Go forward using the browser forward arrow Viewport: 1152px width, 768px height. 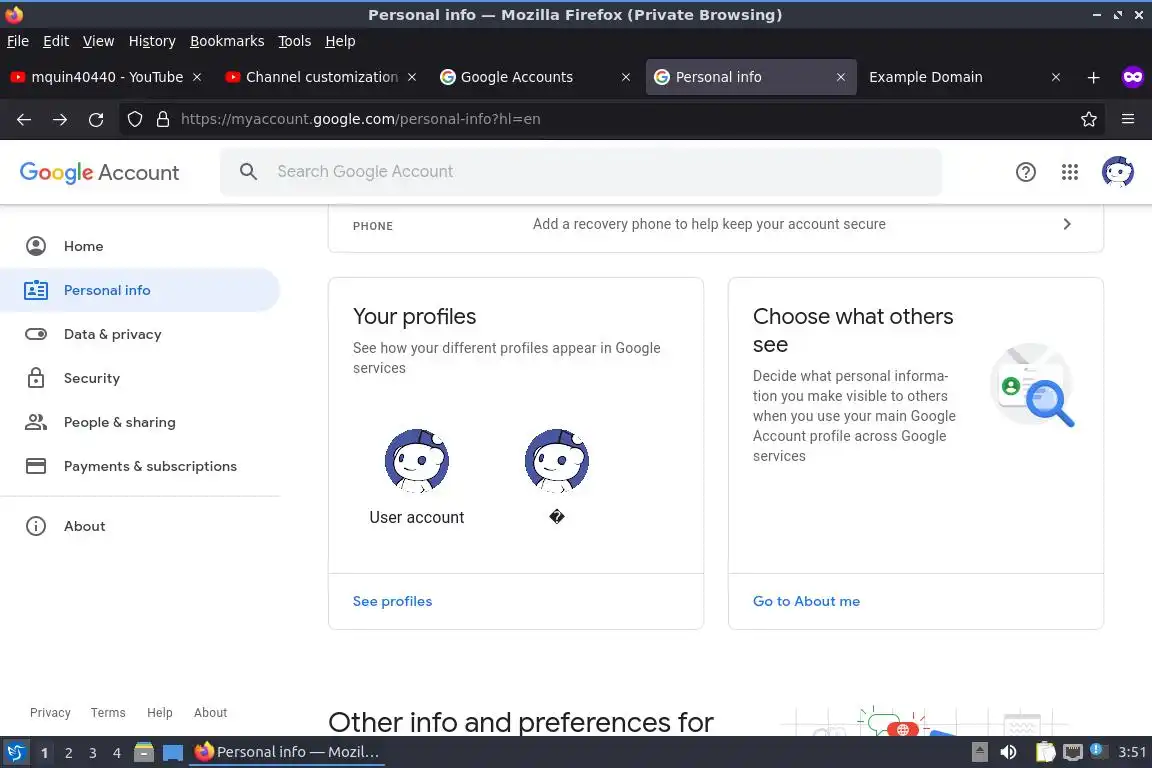tap(60, 119)
